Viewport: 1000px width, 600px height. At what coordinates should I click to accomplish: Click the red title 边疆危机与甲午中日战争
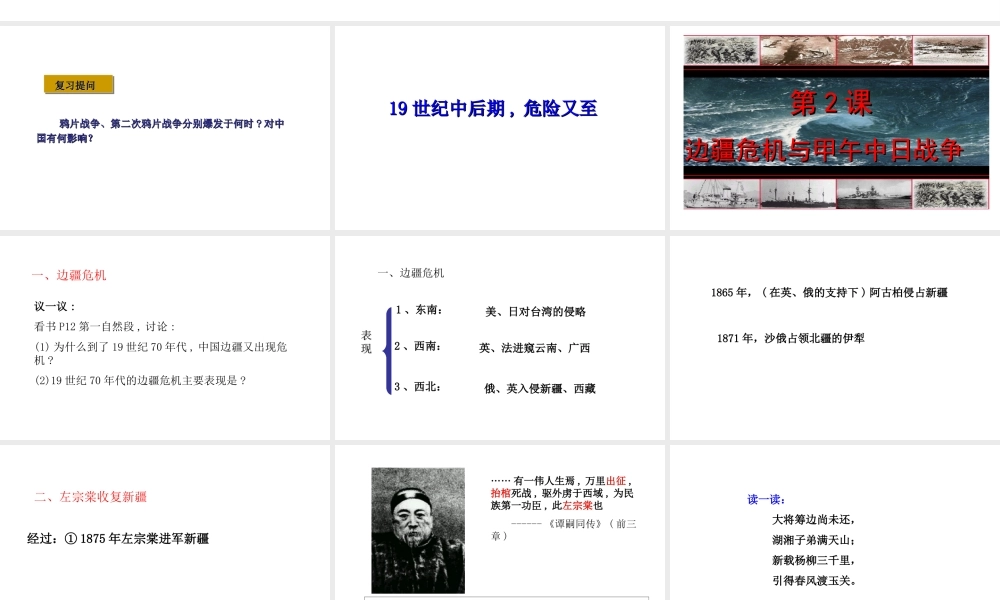[x=823, y=150]
